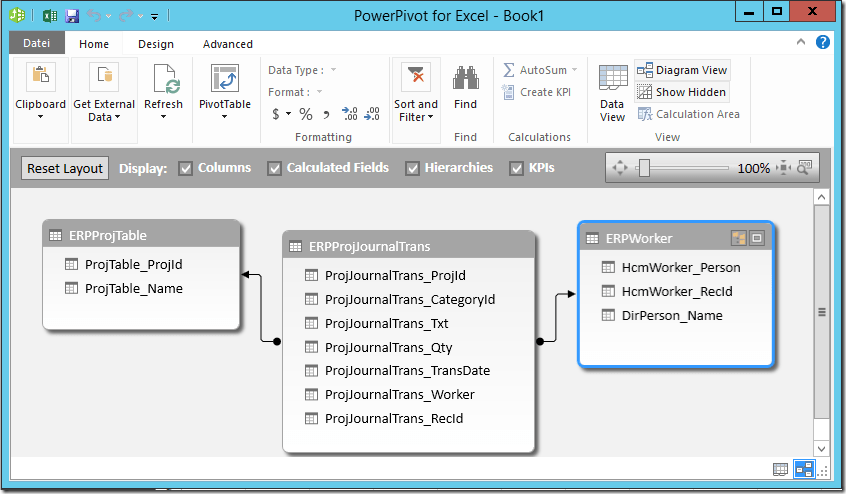The height and width of the screenshot is (494, 846).
Task: Open PowerPivot help question mark
Action: [x=823, y=42]
